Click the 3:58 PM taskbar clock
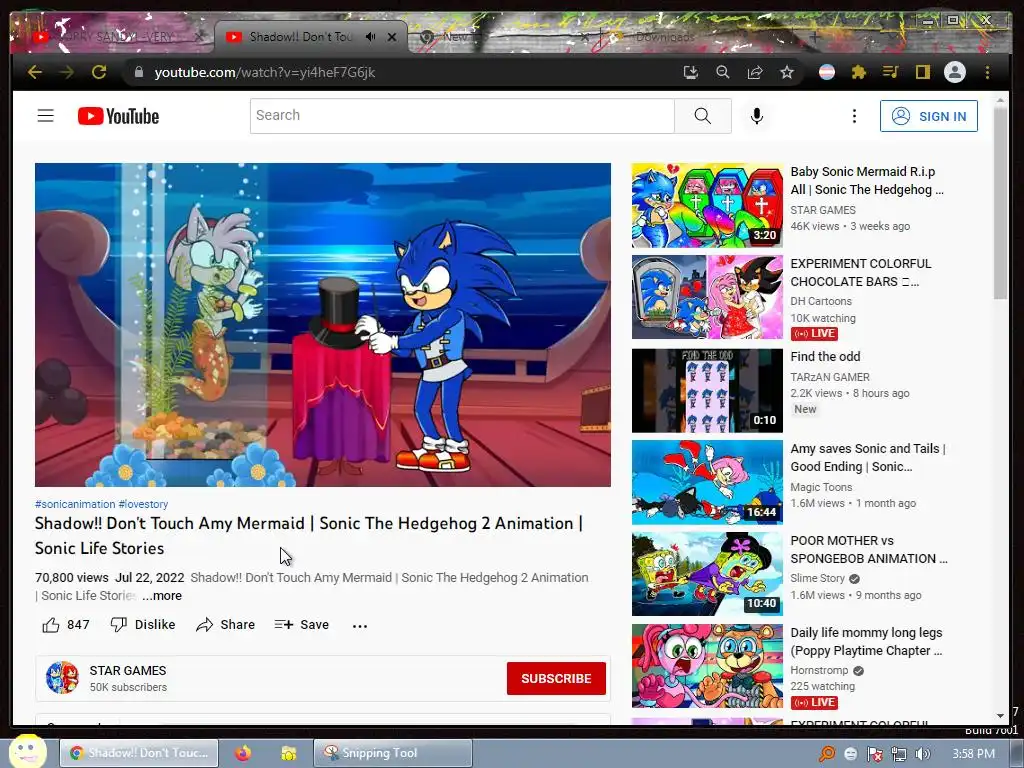The width and height of the screenshot is (1024, 768). pos(973,754)
